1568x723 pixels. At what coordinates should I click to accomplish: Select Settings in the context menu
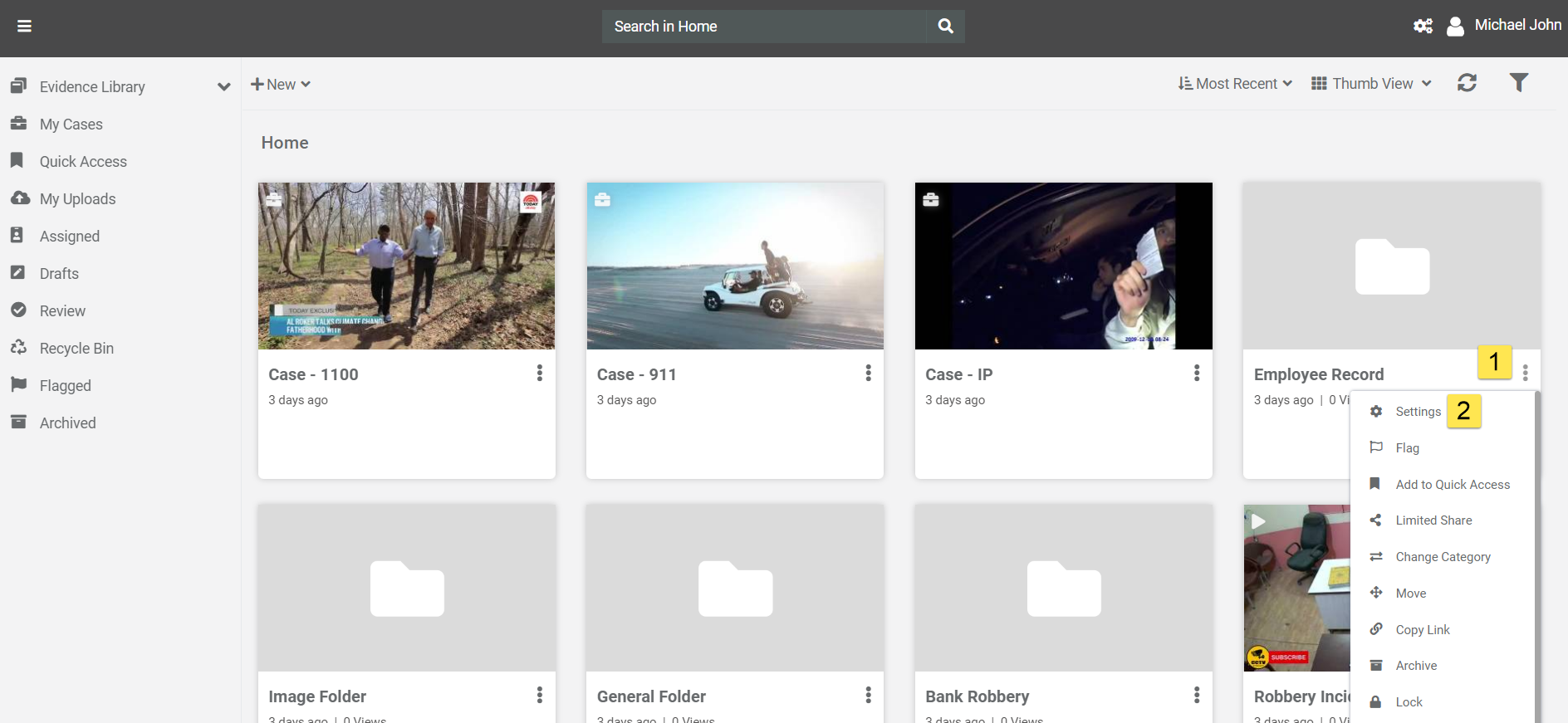click(x=1418, y=412)
